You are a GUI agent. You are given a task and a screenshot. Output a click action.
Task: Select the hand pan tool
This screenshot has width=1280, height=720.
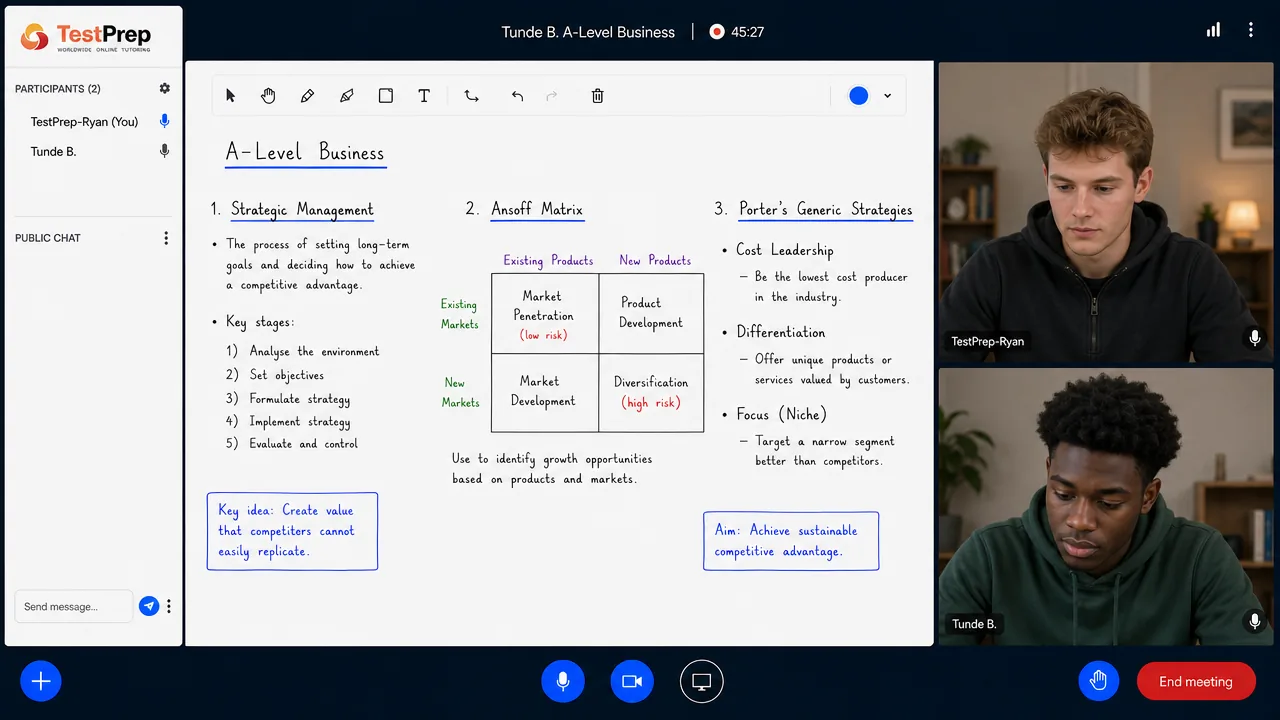pos(268,96)
